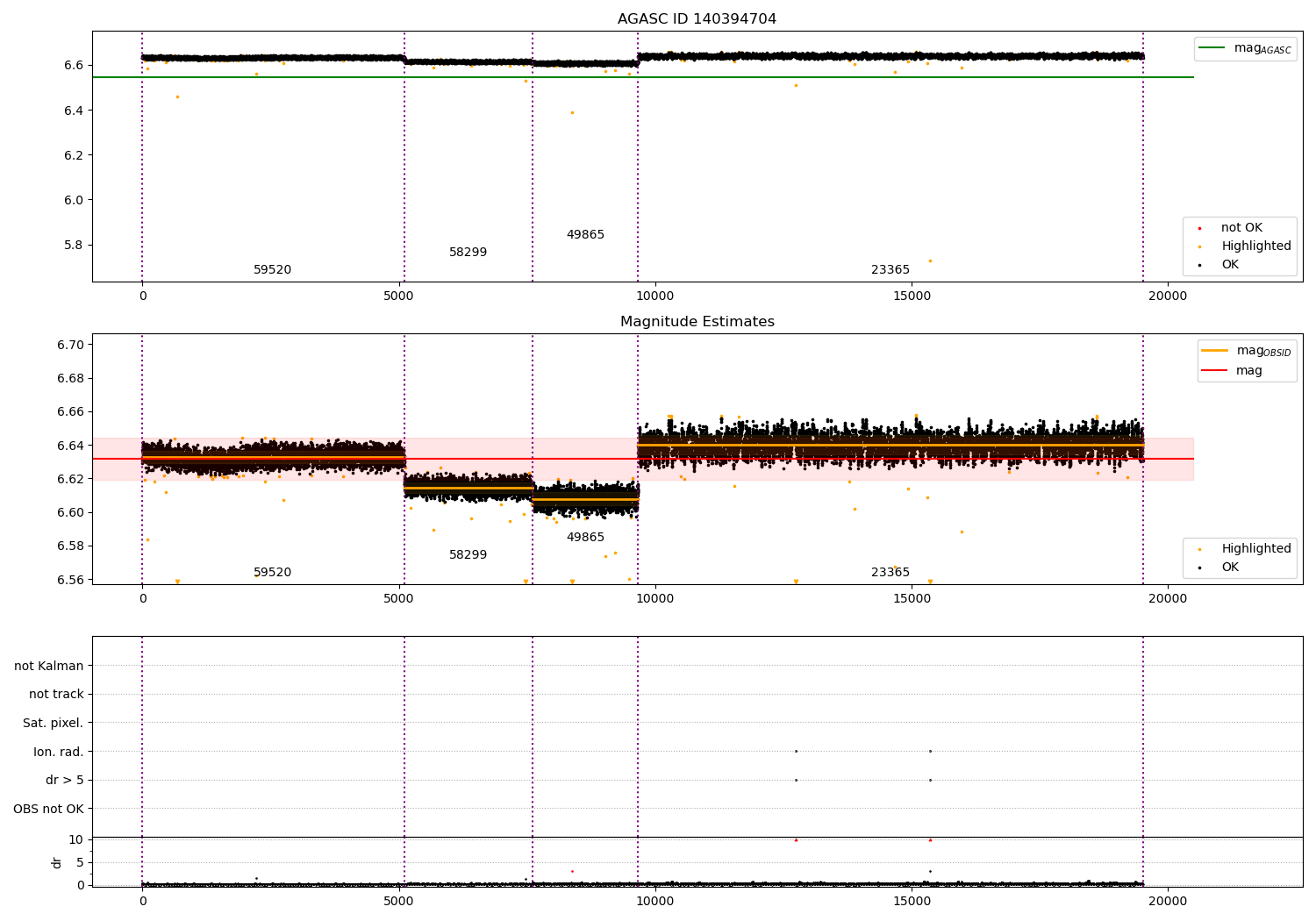
Task: Click the 'dr' y-axis label
Action: pyautogui.click(x=57, y=862)
